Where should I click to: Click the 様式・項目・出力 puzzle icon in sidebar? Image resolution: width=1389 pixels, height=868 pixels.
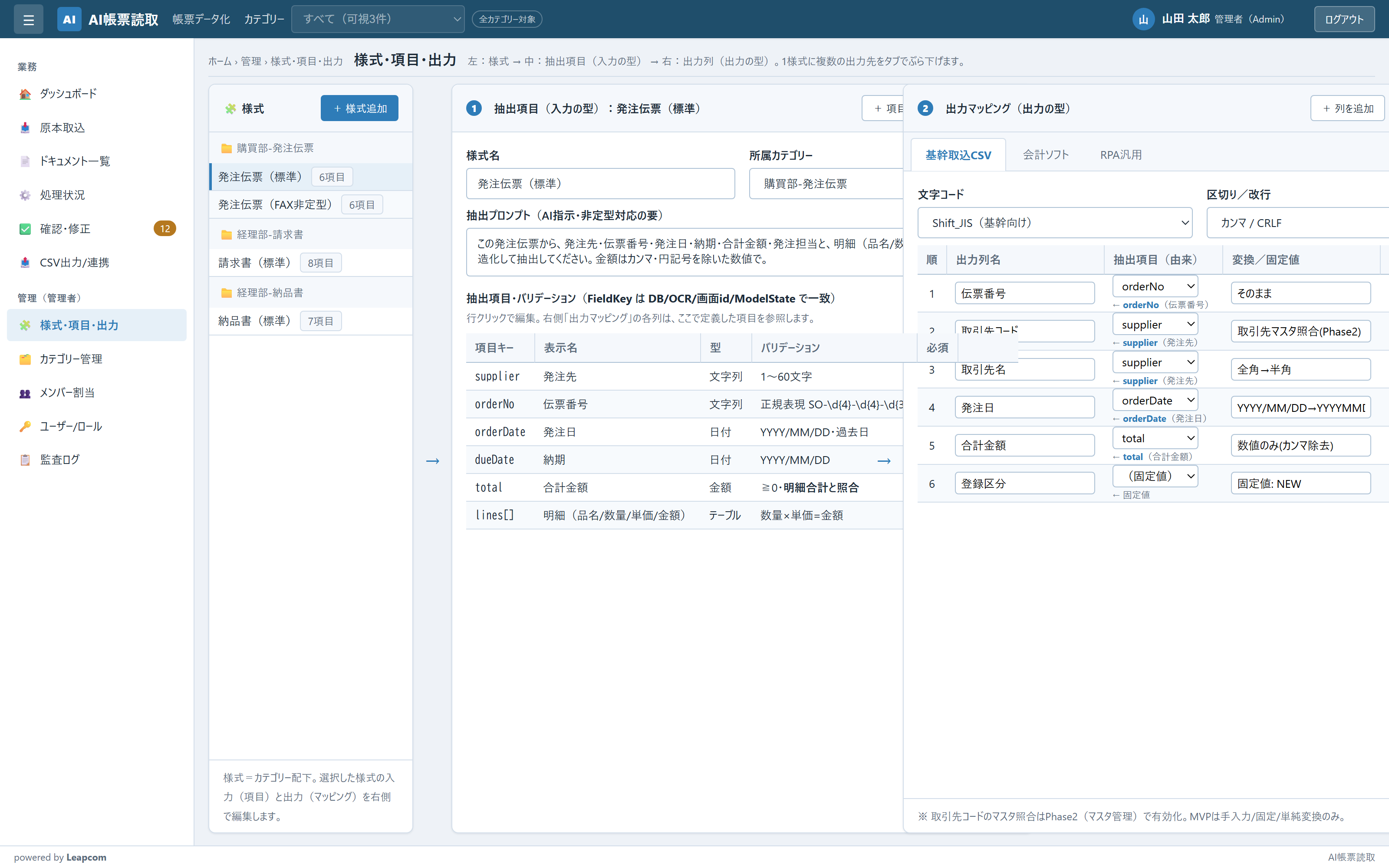tap(25, 325)
